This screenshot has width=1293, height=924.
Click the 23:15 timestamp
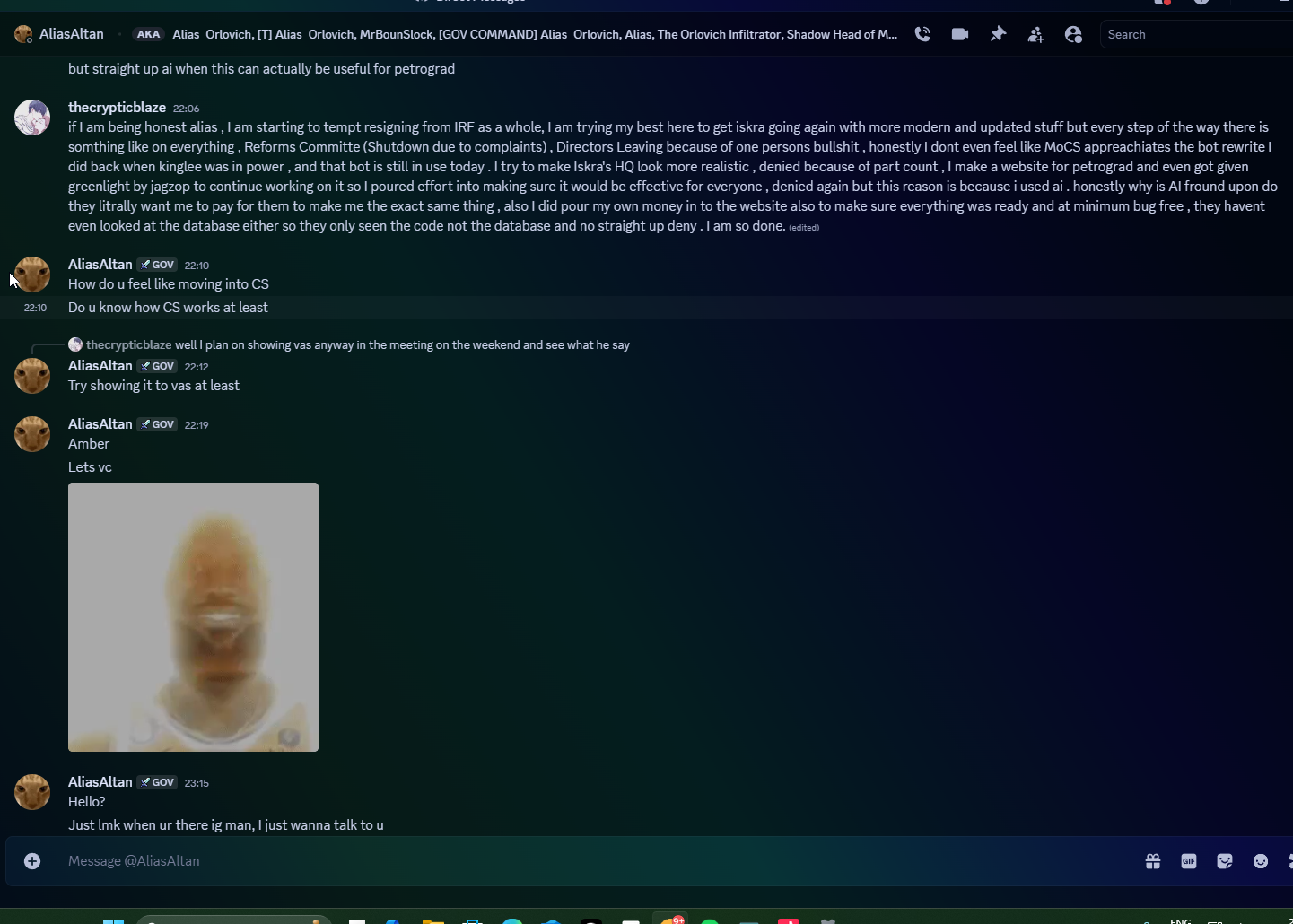197,783
